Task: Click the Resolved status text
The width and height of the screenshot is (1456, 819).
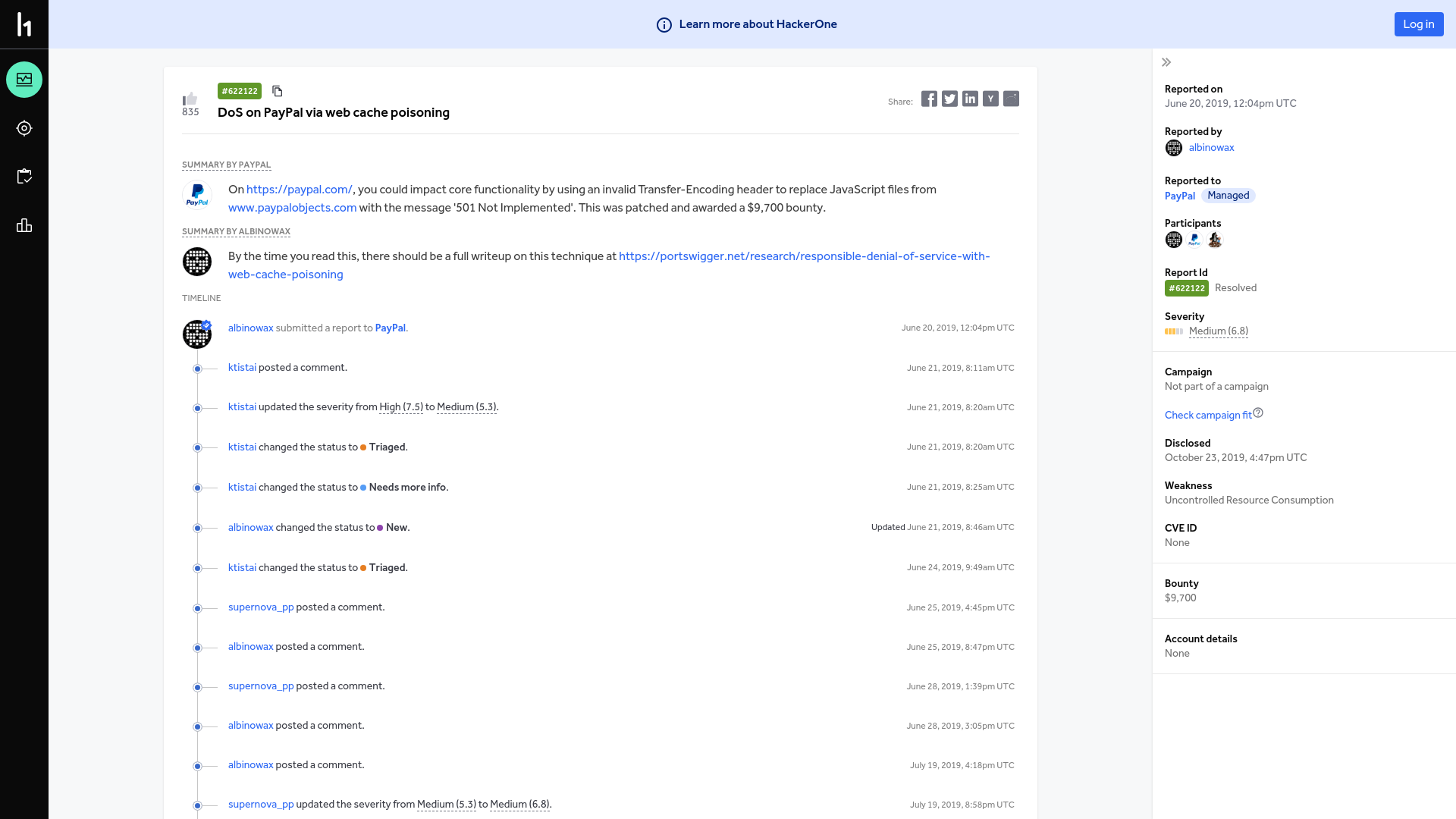Action: click(x=1235, y=288)
